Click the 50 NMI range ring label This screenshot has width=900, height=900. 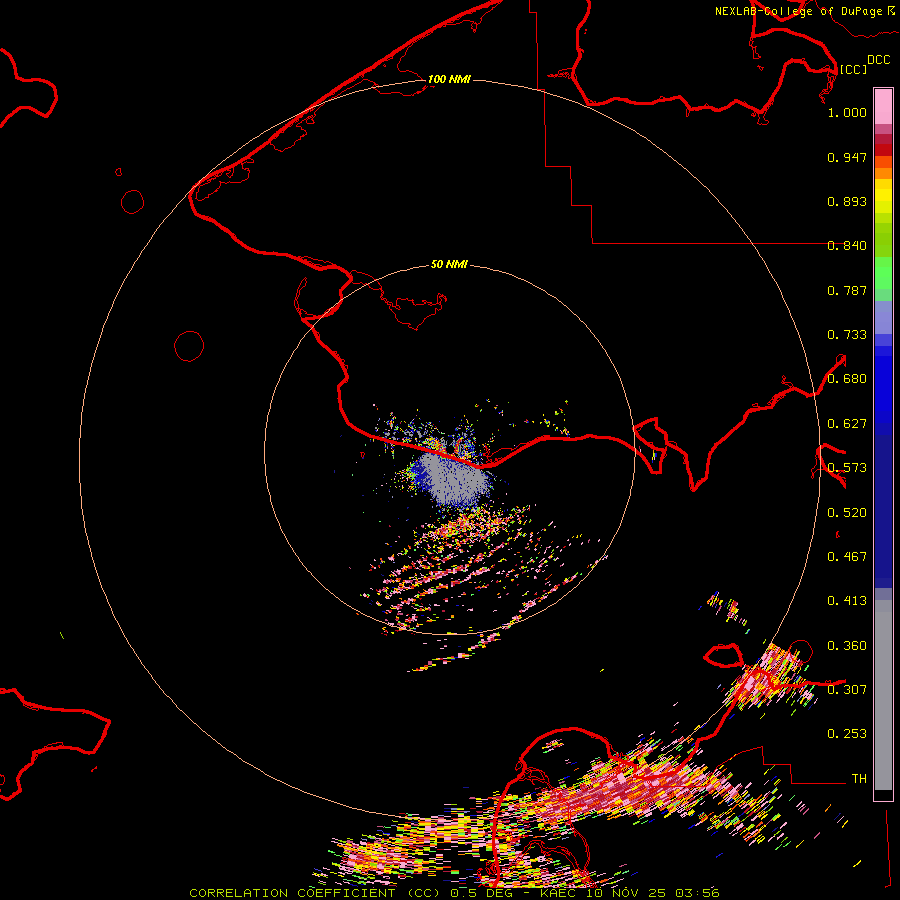pyautogui.click(x=449, y=264)
